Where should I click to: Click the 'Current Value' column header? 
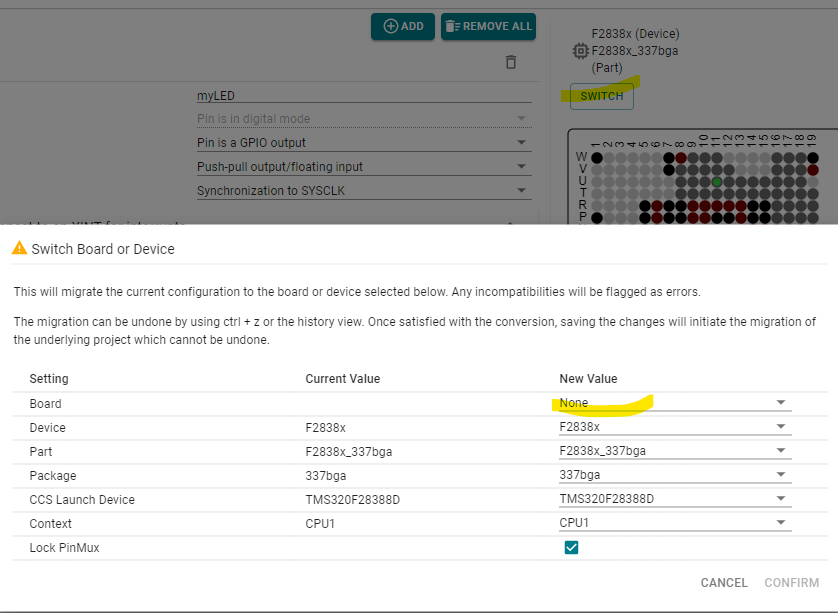[343, 378]
